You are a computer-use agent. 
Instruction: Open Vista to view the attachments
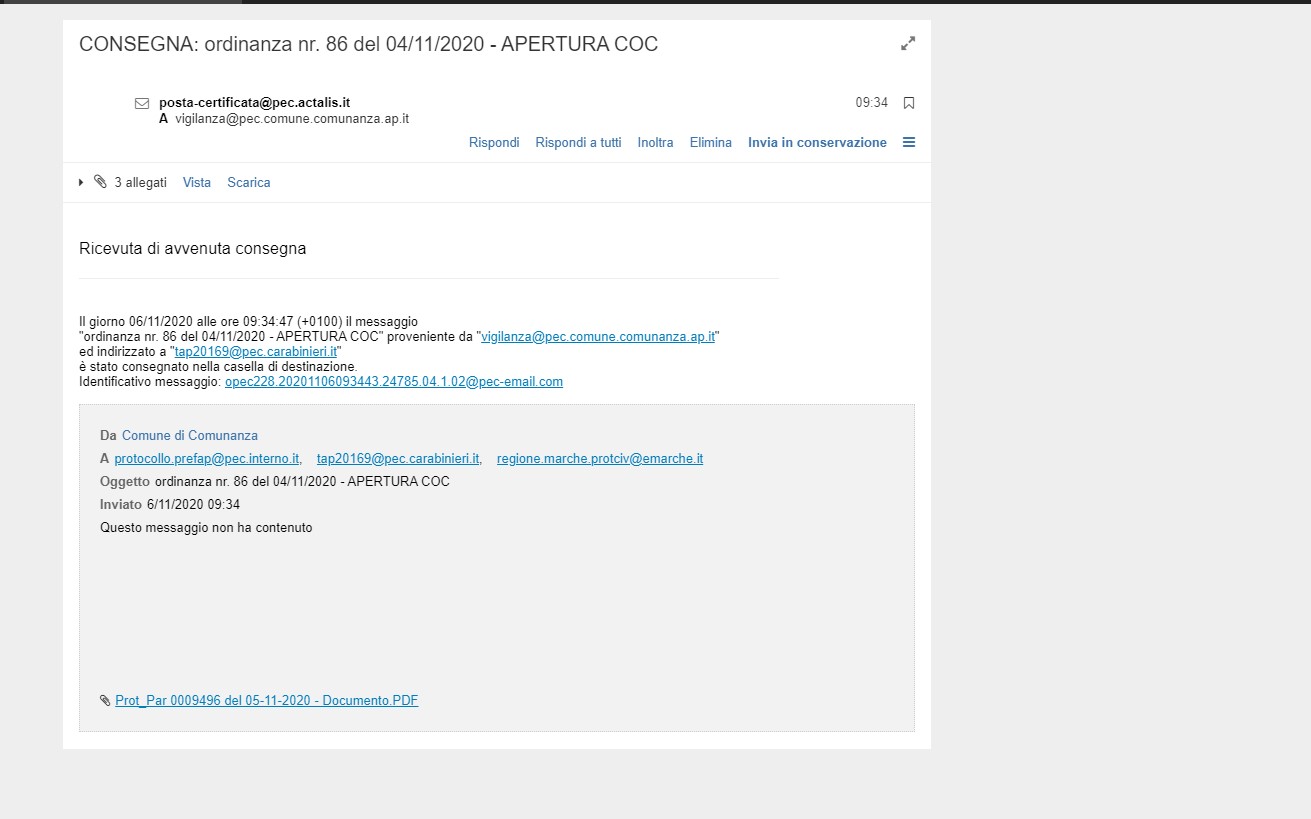197,182
